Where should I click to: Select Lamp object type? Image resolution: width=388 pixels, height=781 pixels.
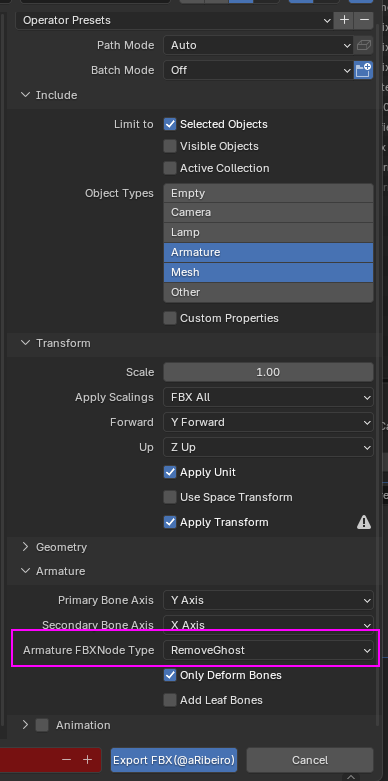(x=268, y=233)
